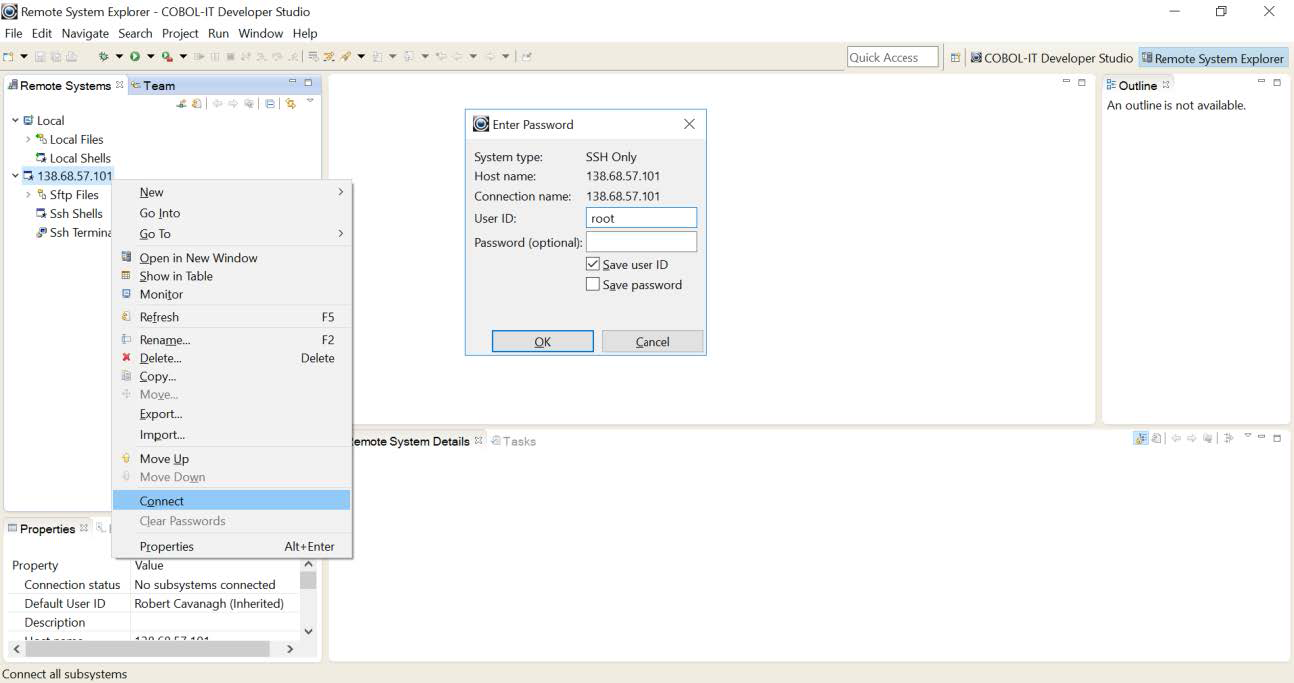Click the Debug bug toolbar icon
The height and width of the screenshot is (683, 1294).
point(103,57)
